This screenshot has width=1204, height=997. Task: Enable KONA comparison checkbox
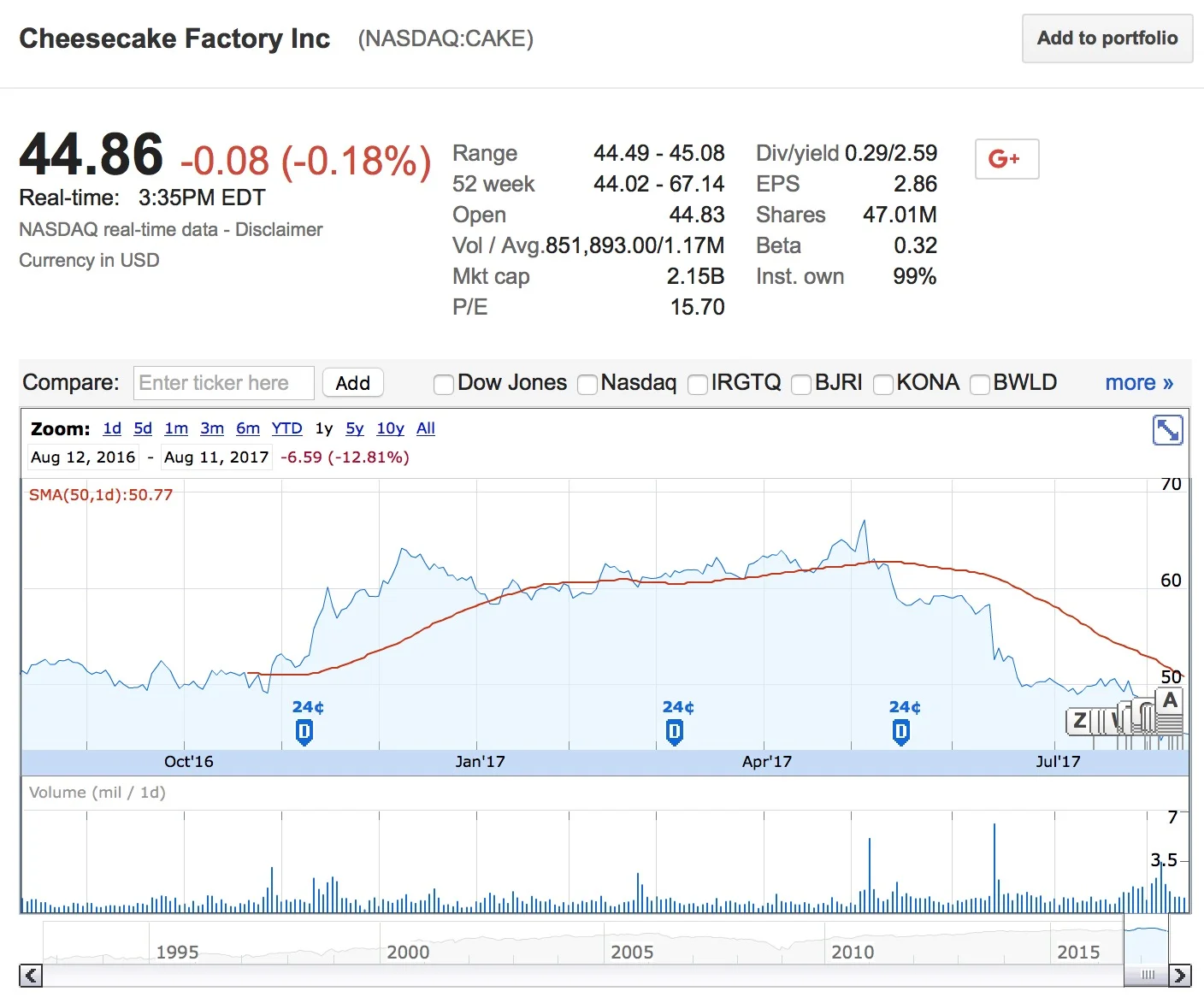tap(883, 385)
